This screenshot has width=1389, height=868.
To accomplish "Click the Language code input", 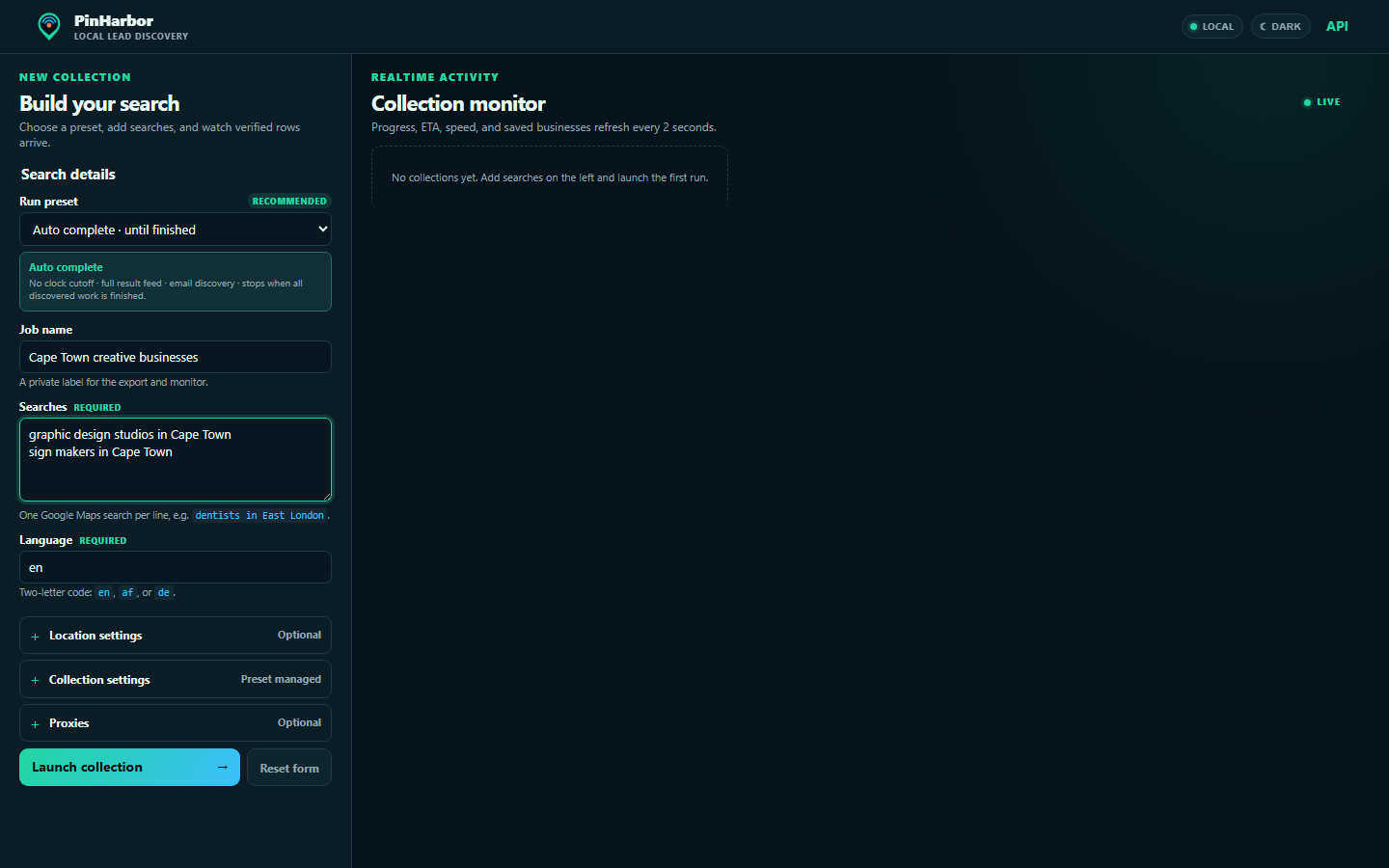I will [176, 567].
